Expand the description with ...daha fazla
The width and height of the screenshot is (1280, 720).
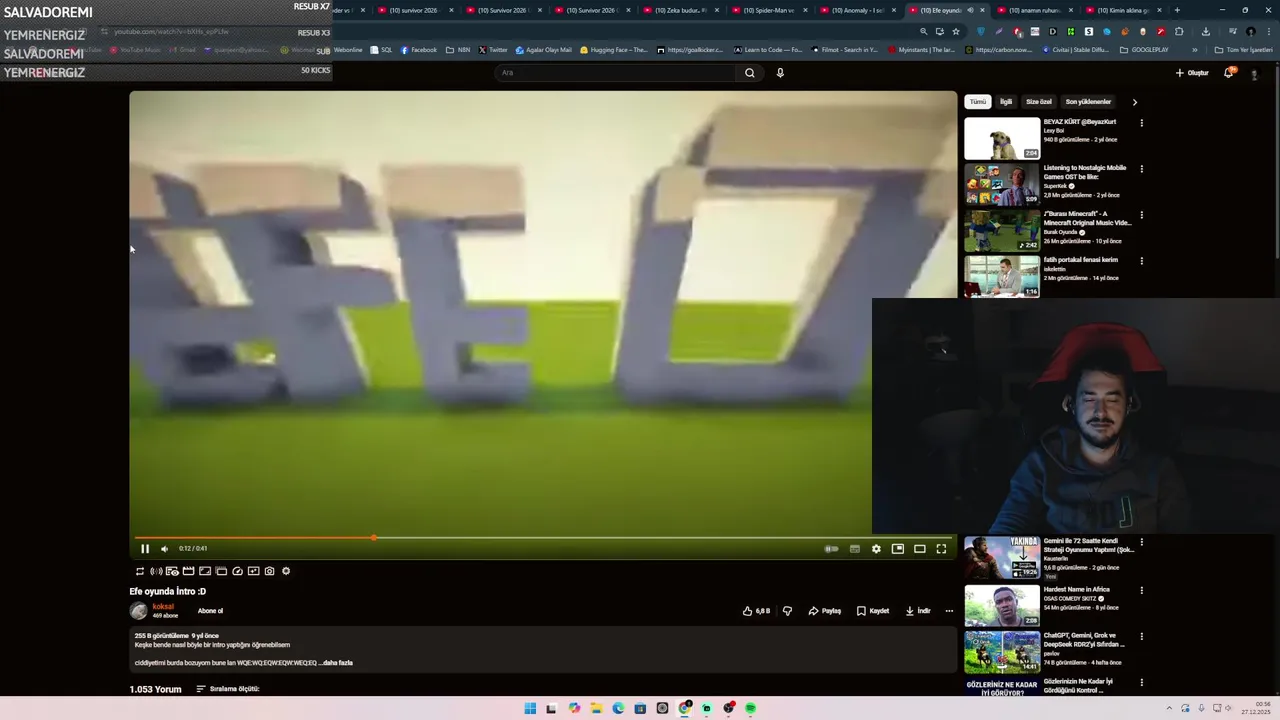tap(335, 663)
